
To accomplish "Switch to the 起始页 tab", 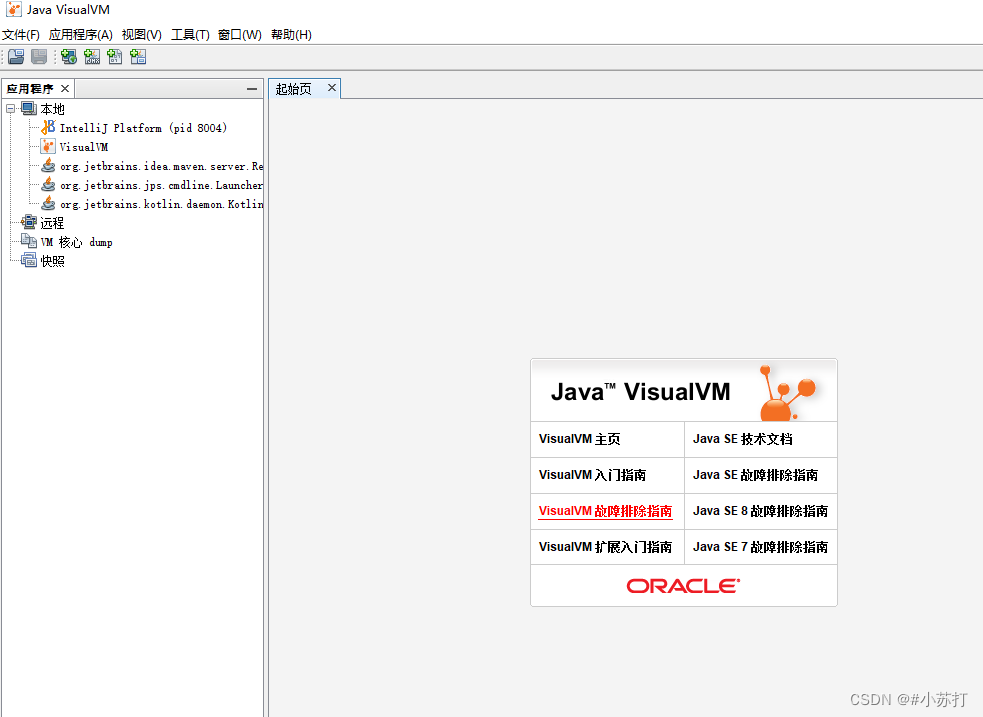I will pyautogui.click(x=292, y=88).
